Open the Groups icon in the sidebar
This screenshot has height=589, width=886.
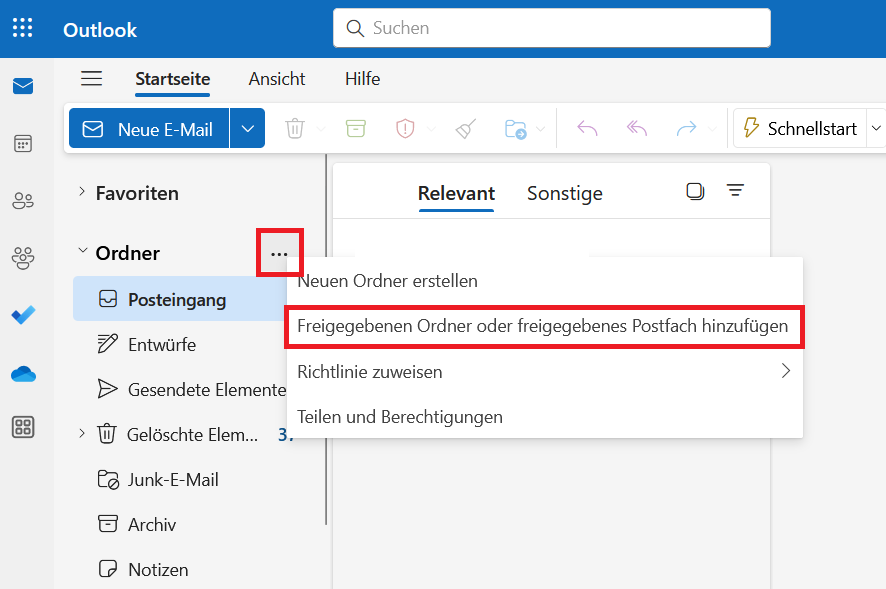click(x=23, y=258)
